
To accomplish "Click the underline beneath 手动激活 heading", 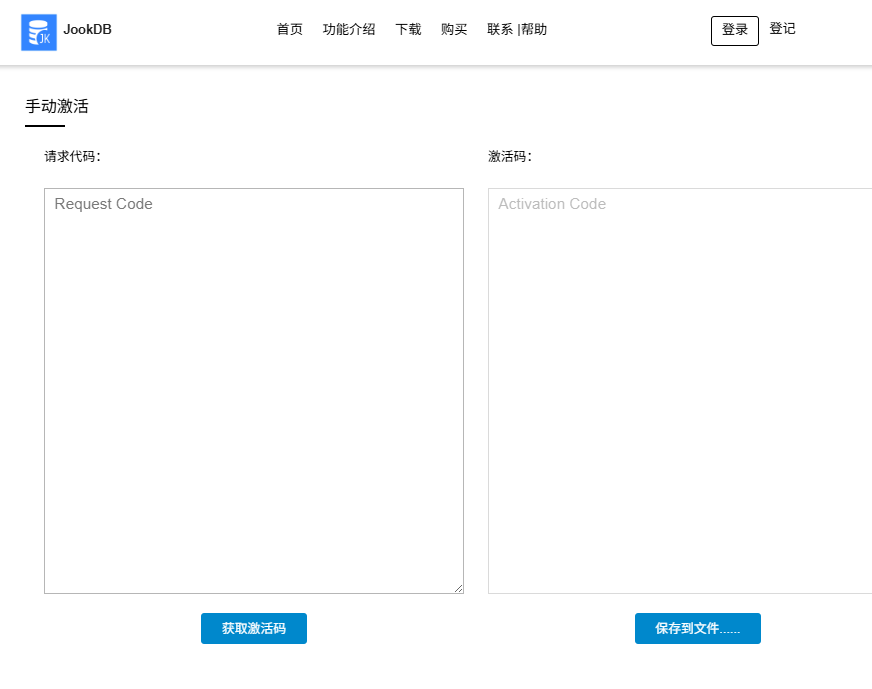I will tap(45, 126).
